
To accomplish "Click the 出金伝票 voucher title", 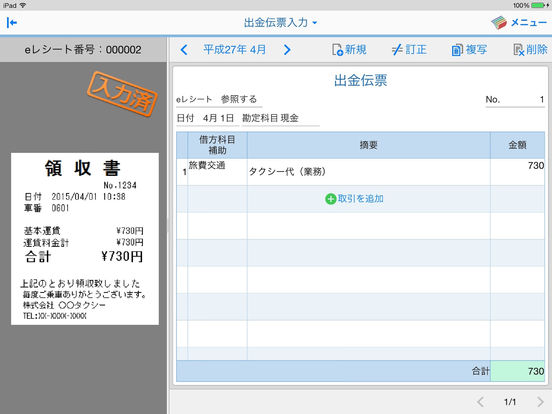I will tap(360, 81).
